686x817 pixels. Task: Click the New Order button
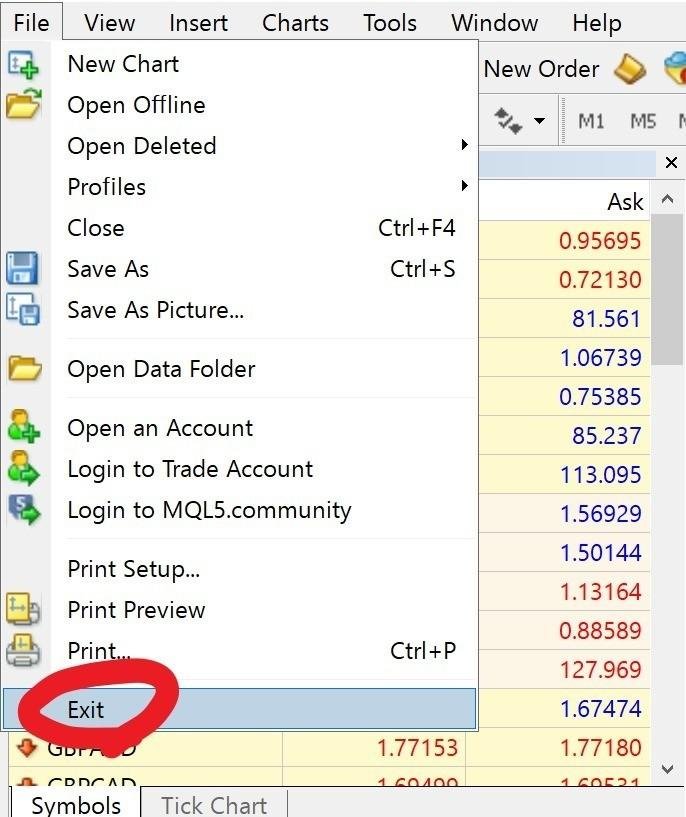pos(541,69)
